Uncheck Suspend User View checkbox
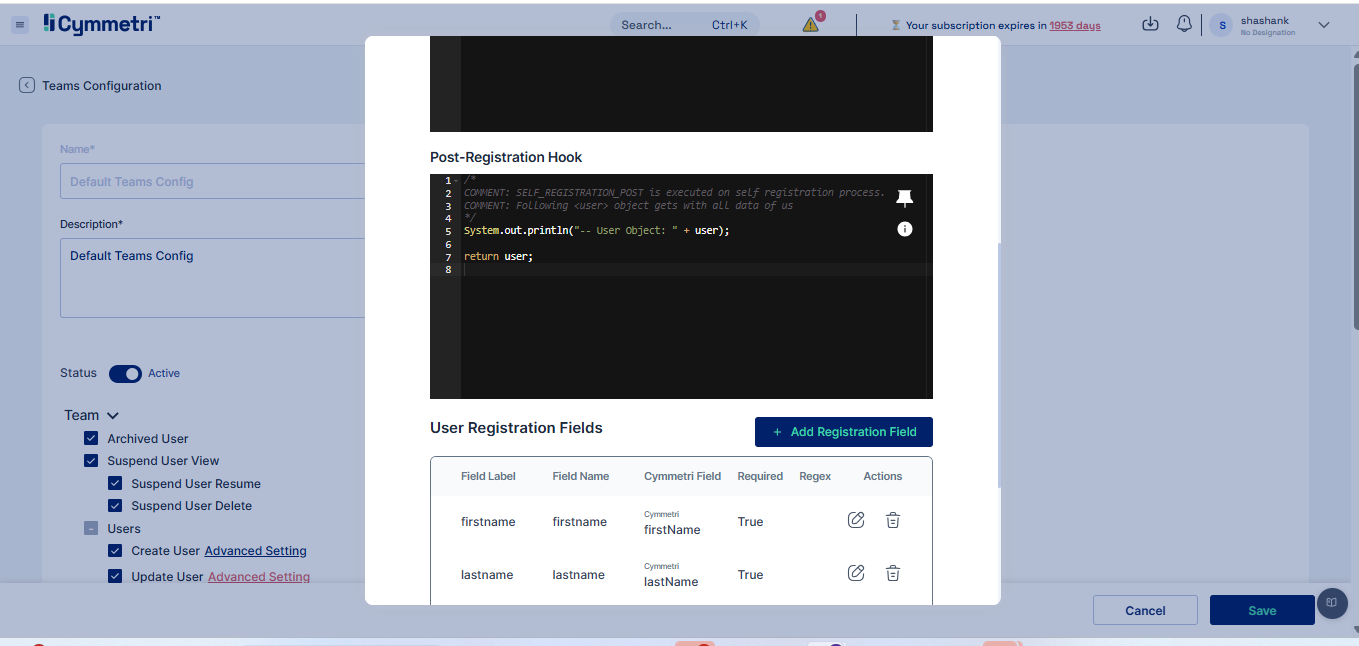 [x=91, y=461]
